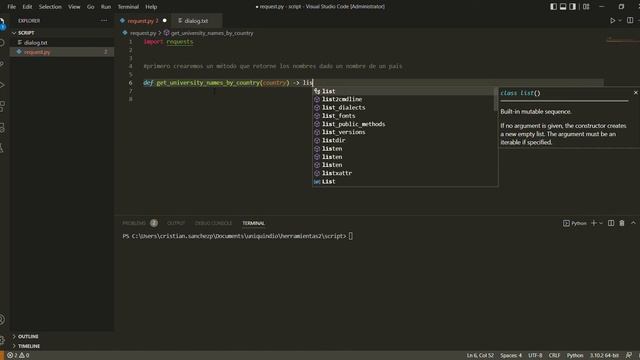640x360 pixels.
Task: Open the Testing flask view
Action: click(x=2, y=149)
